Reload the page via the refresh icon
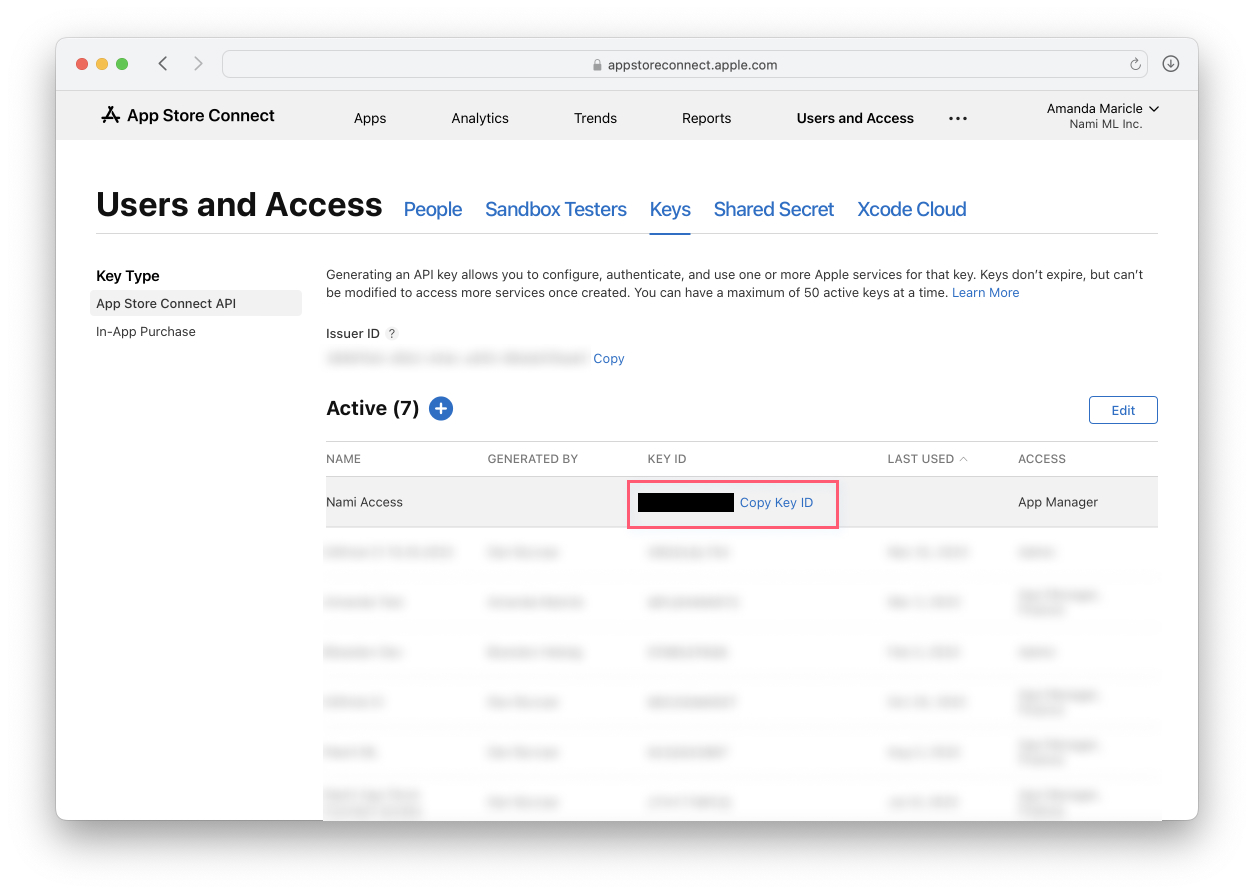 coord(1135,64)
